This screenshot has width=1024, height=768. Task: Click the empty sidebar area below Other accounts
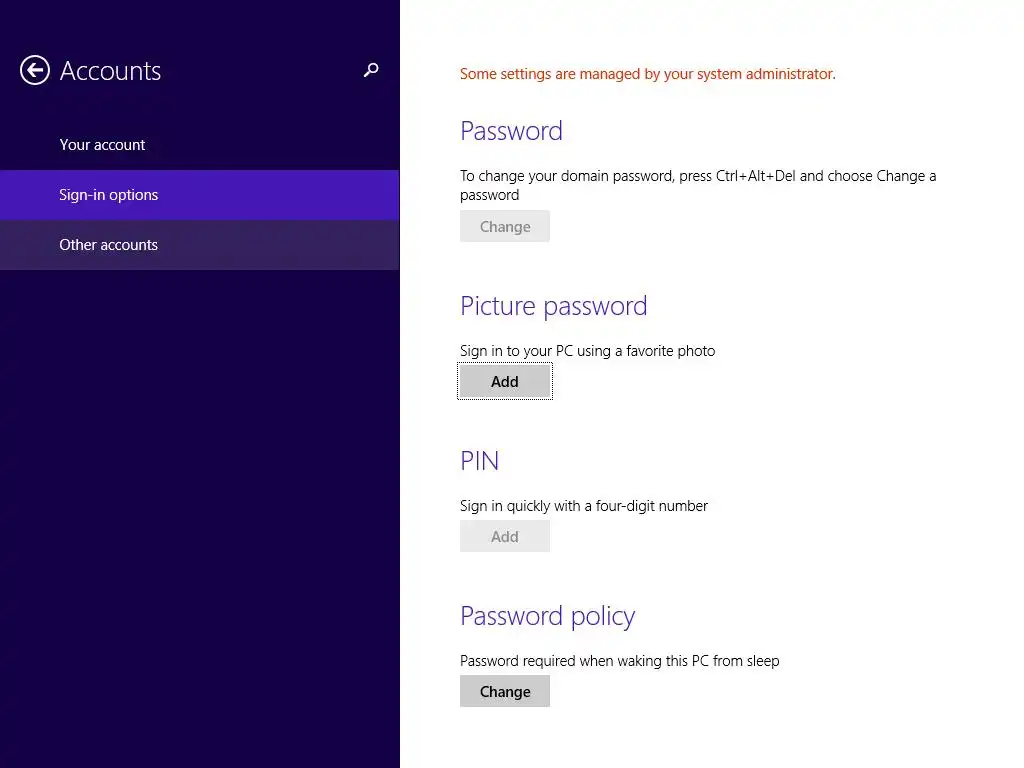[x=200, y=516]
